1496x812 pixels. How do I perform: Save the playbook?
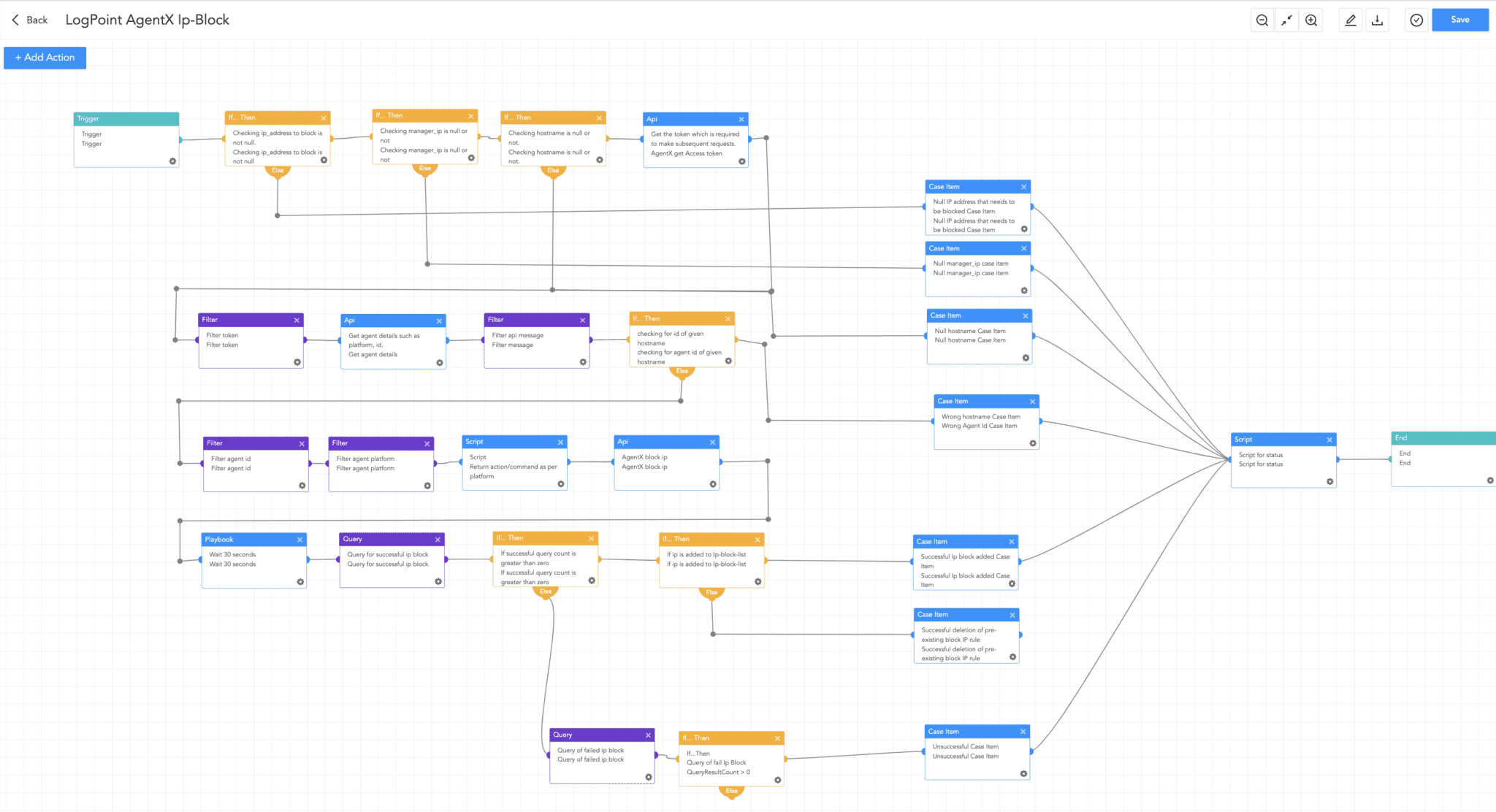[x=1459, y=20]
